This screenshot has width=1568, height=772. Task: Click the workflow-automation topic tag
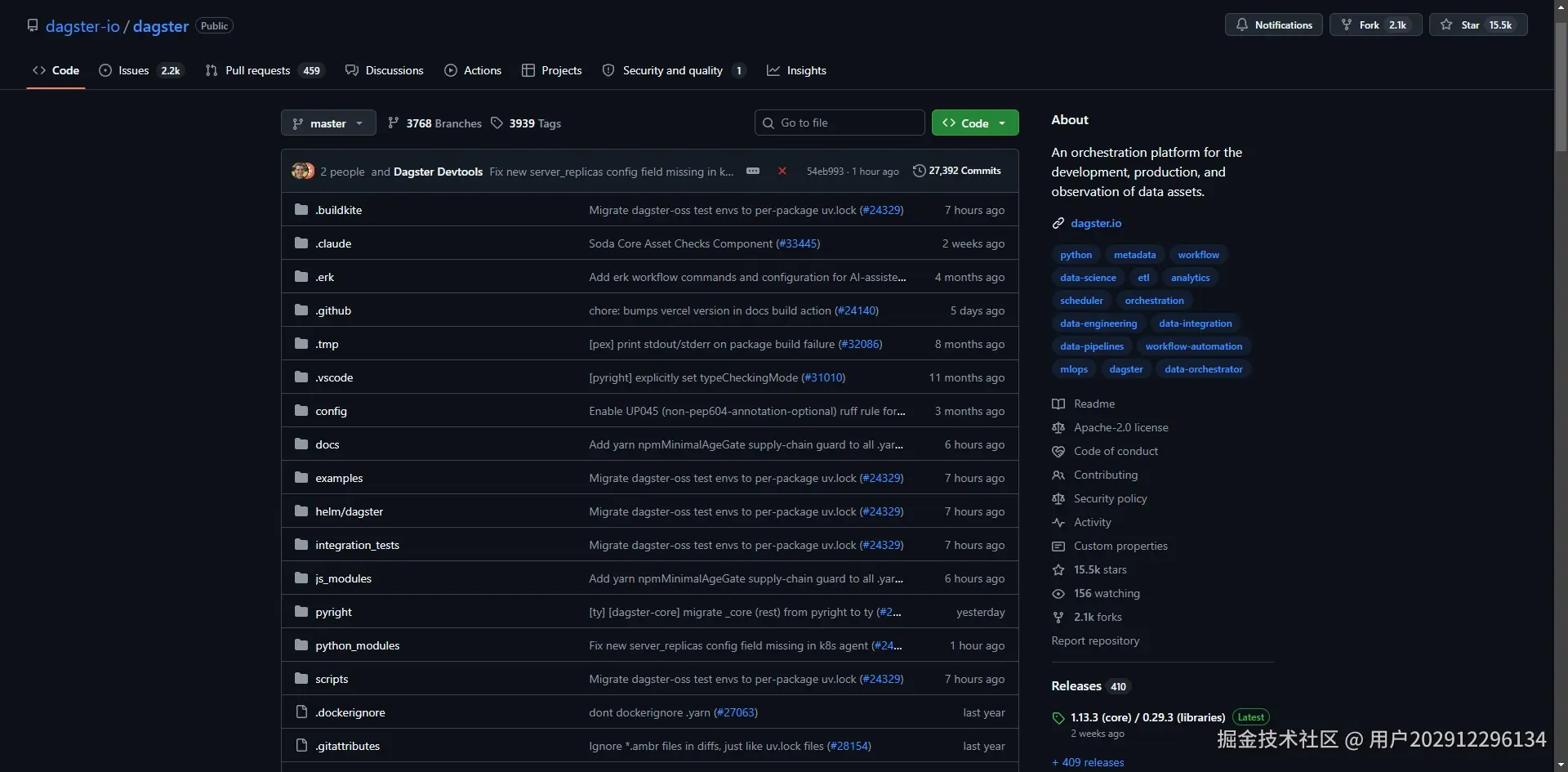click(1193, 346)
